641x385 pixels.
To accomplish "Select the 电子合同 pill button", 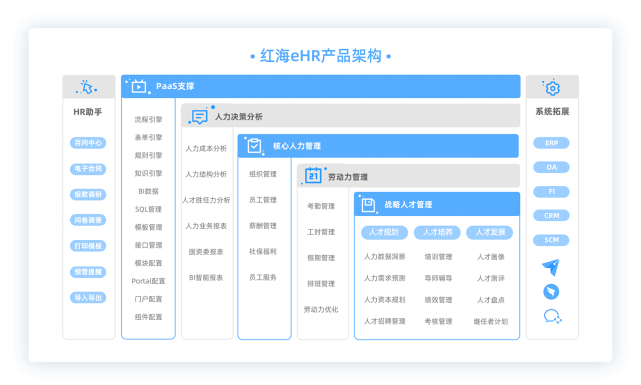I will coord(88,169).
